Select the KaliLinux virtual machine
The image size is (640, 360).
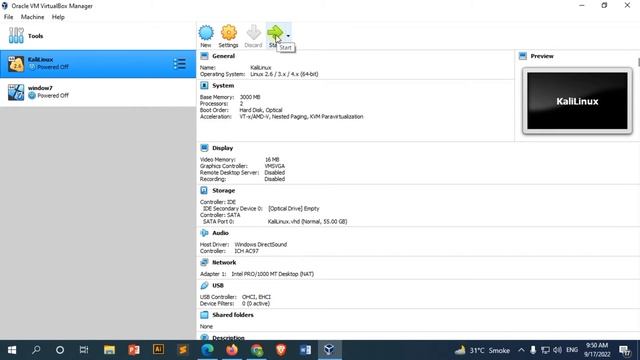[x=98, y=64]
